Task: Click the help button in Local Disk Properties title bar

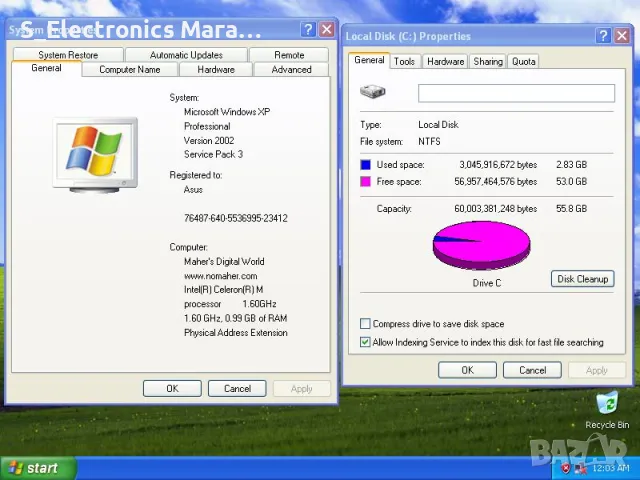Action: pos(603,36)
